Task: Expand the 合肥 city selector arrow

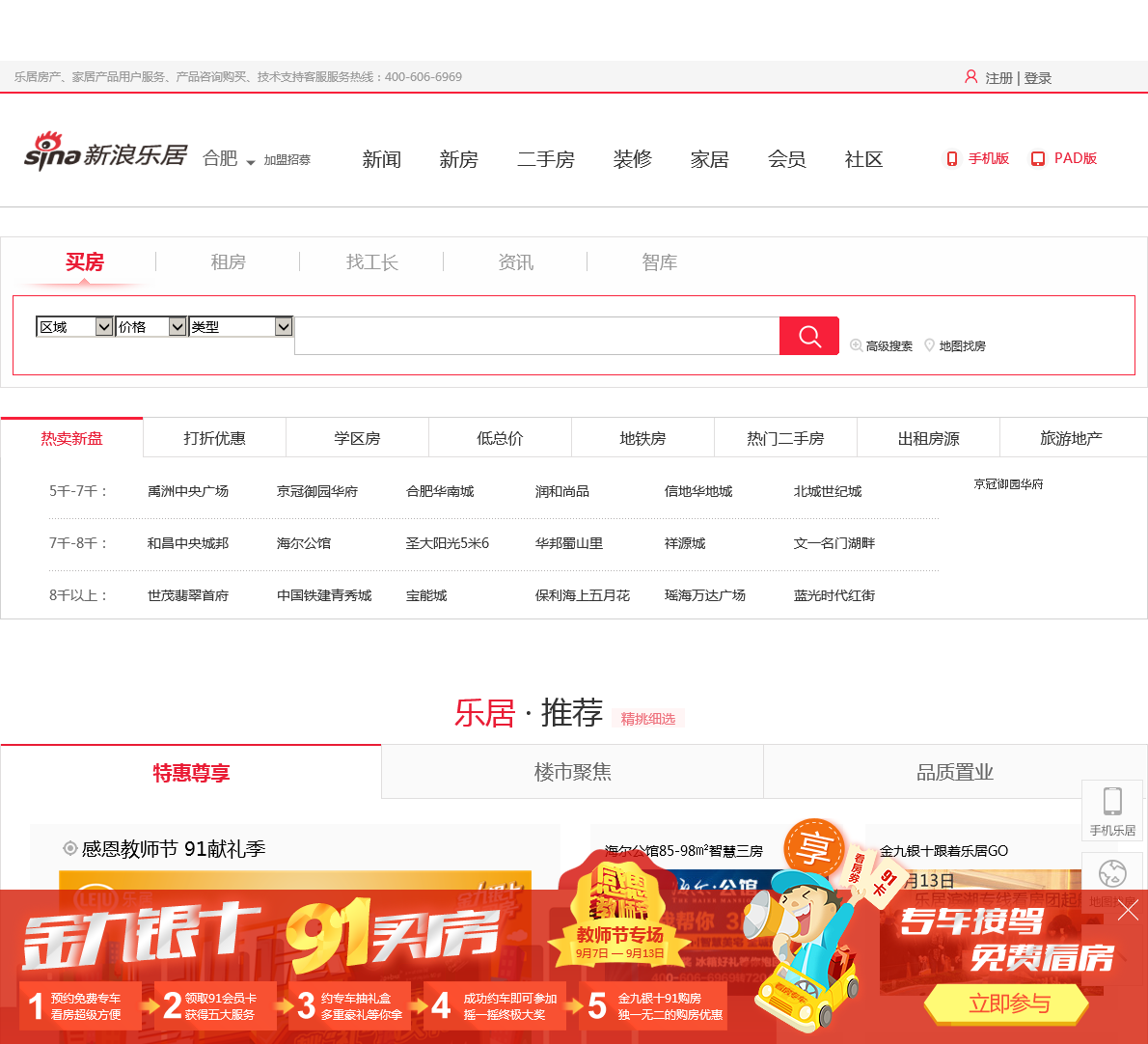Action: [x=251, y=162]
